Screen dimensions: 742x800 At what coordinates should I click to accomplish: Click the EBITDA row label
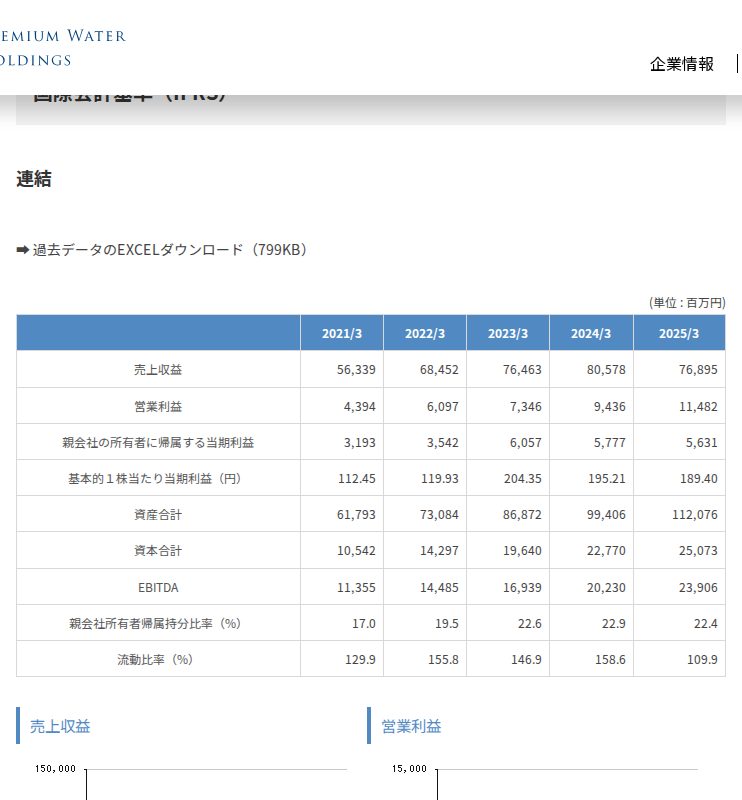(158, 587)
